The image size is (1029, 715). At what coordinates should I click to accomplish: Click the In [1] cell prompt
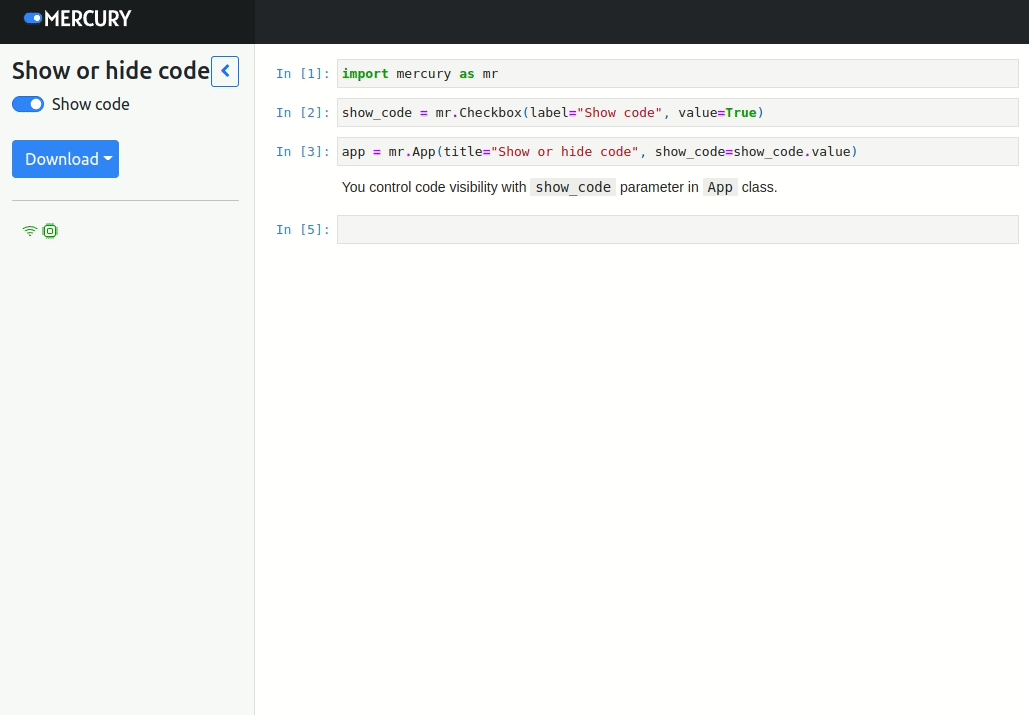point(301,73)
